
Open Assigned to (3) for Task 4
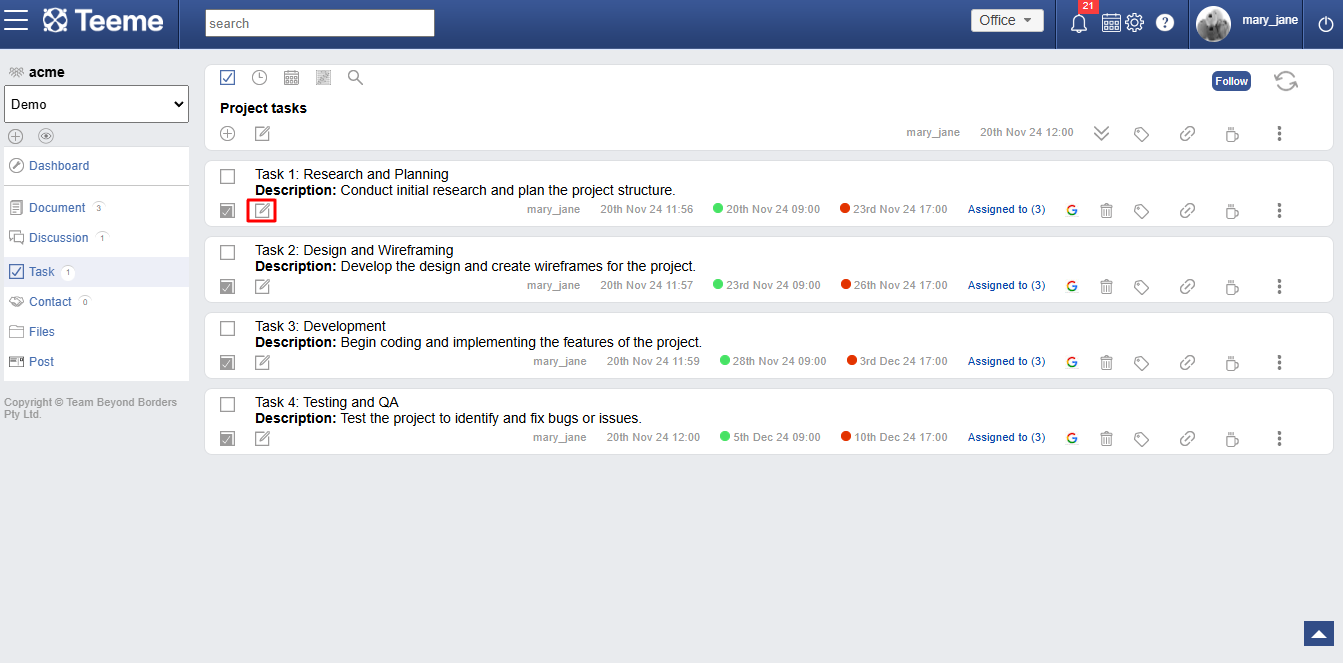pos(1006,438)
